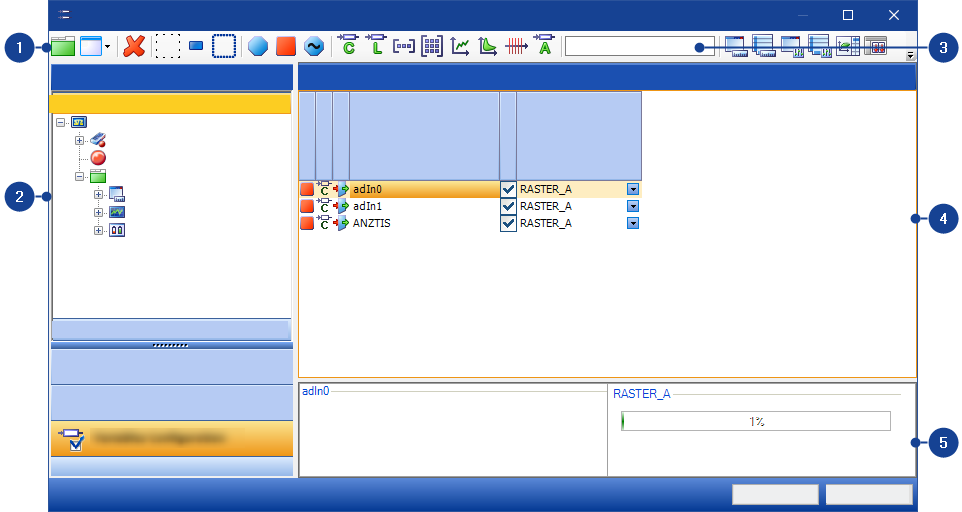Click the green folder toolbar icon
Viewport: 962px width, 512px height.
(63, 46)
